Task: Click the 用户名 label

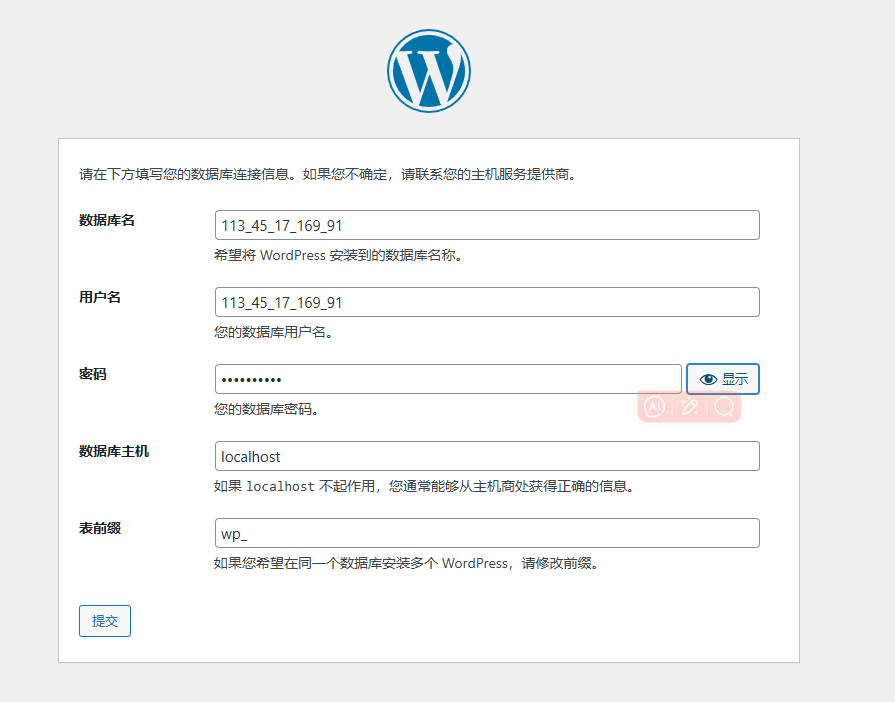Action: [100, 297]
